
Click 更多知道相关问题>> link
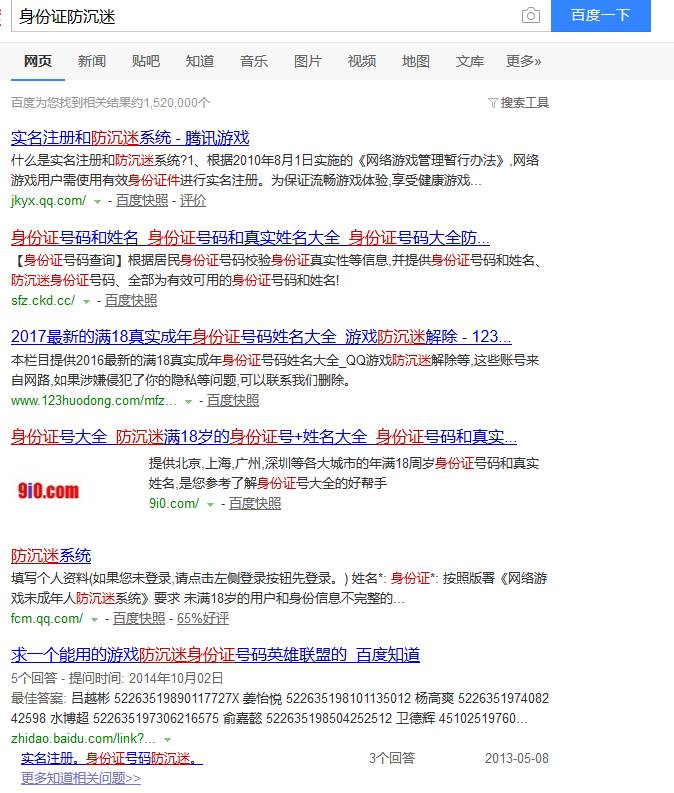(x=81, y=778)
